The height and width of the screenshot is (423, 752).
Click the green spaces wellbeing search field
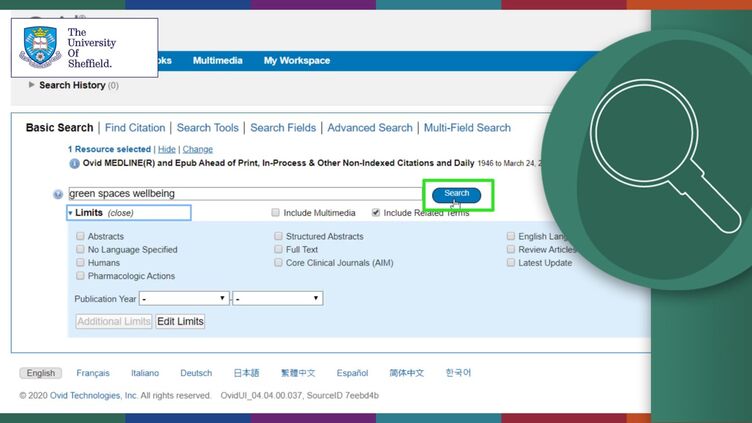pyautogui.click(x=246, y=194)
